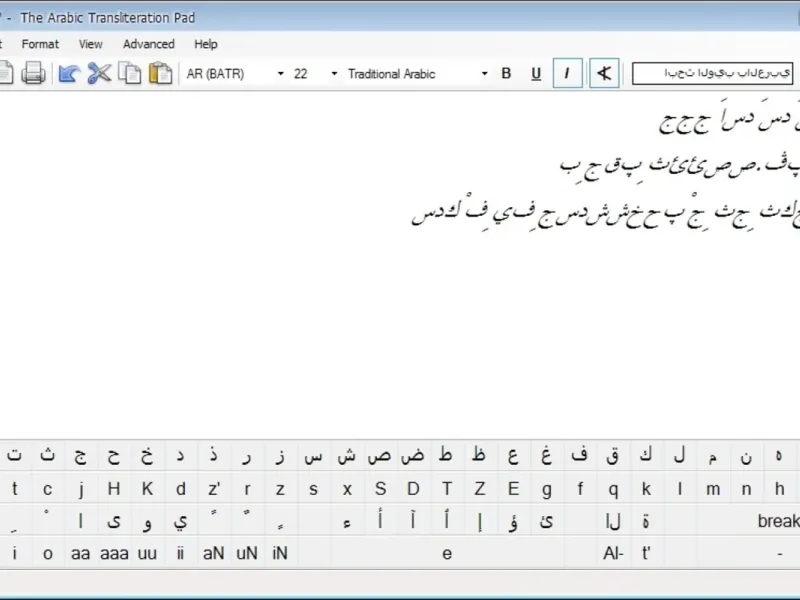Click the Arabic letter ض key
This screenshot has height=600, width=800.
tap(413, 455)
